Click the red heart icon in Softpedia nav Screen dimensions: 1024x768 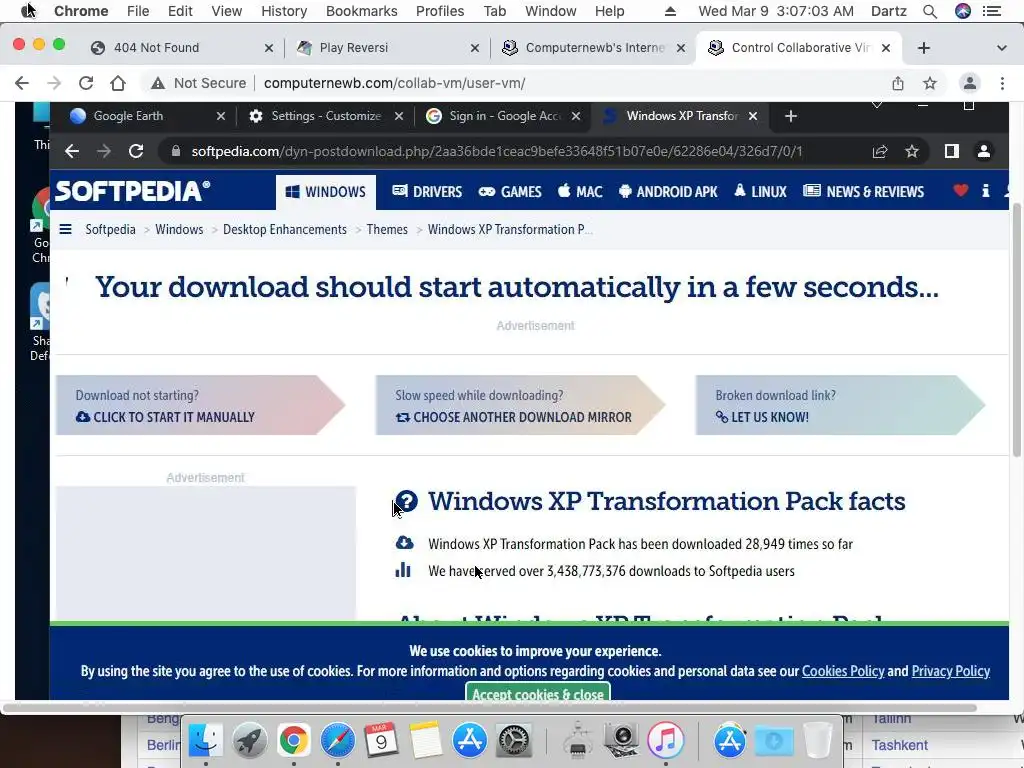[961, 191]
